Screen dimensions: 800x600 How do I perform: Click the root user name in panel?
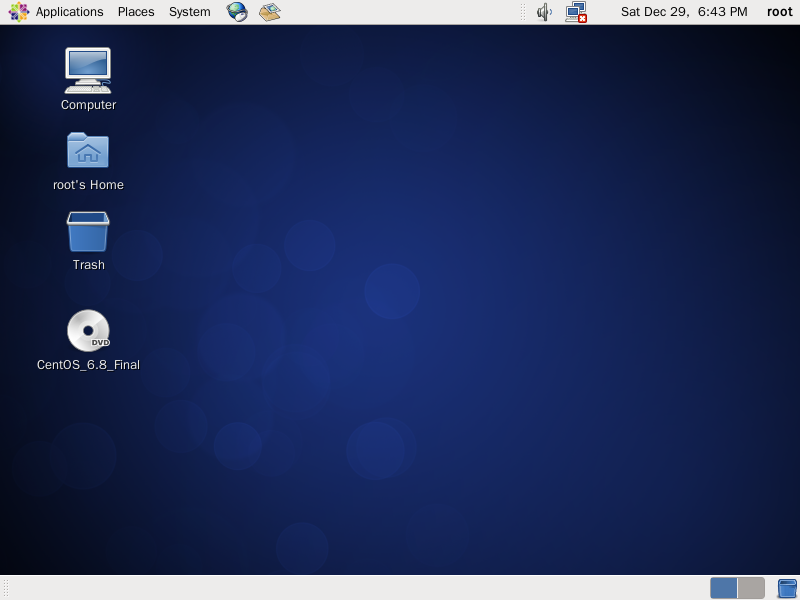pos(780,12)
